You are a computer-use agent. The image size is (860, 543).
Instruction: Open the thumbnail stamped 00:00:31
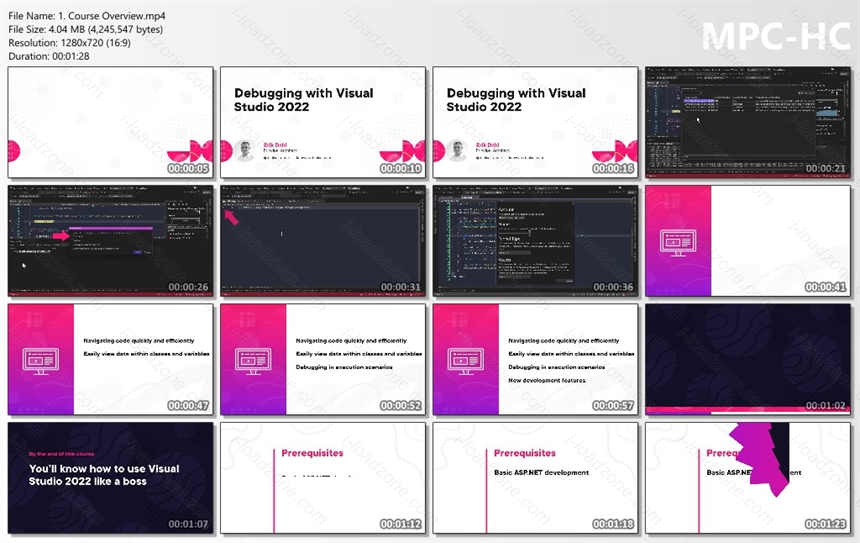coord(323,241)
